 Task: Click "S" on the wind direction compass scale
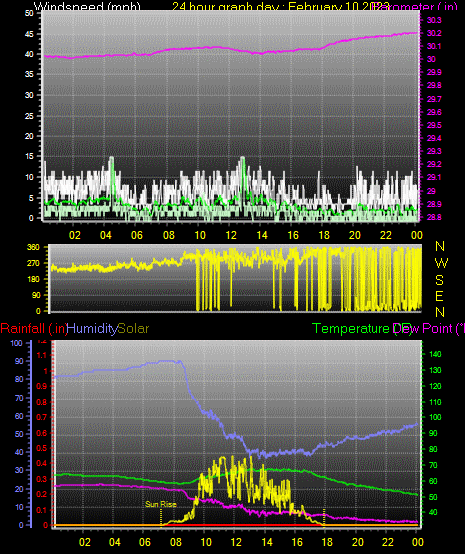(439, 280)
